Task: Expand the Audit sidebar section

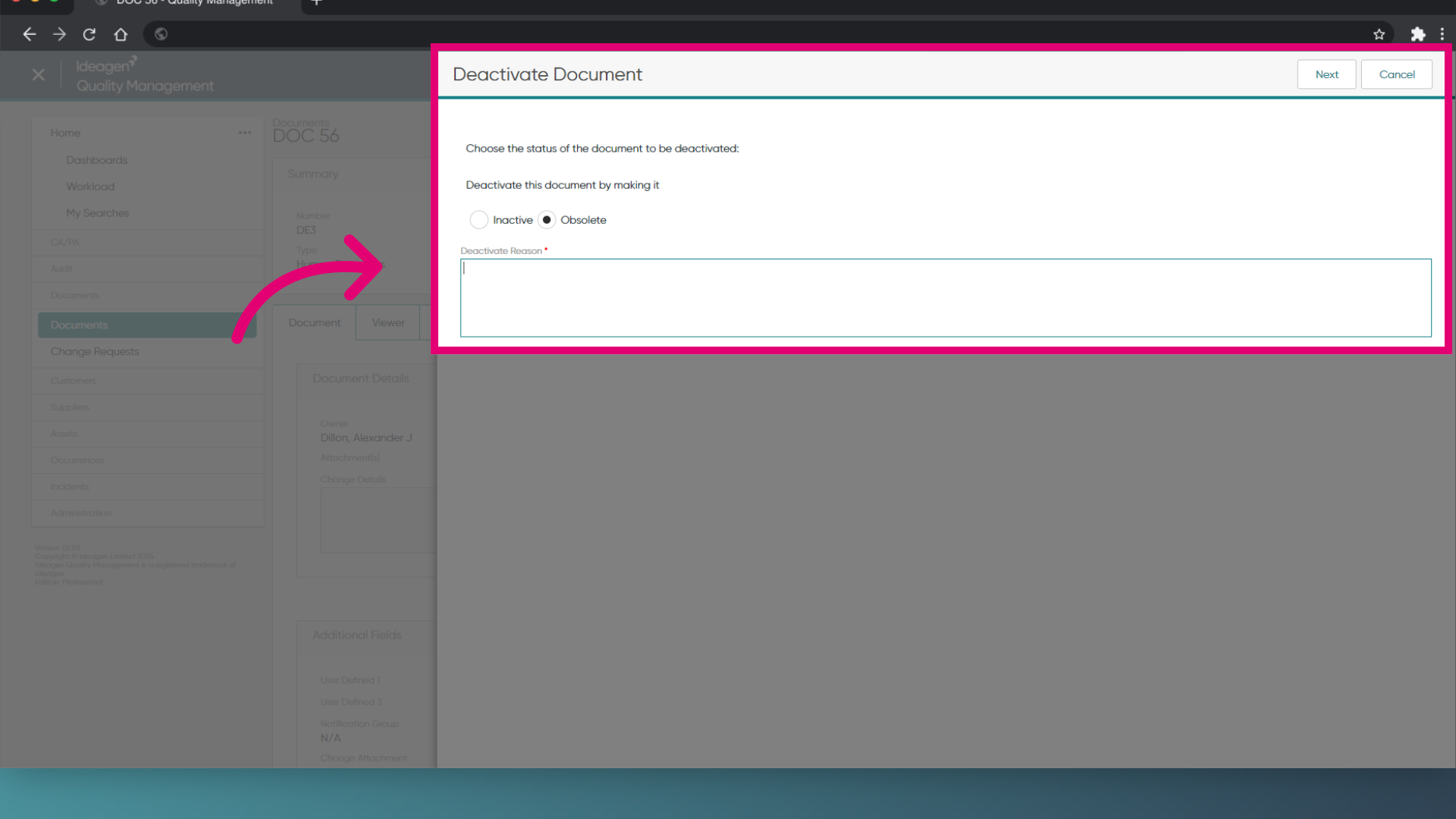Action: pyautogui.click(x=148, y=269)
